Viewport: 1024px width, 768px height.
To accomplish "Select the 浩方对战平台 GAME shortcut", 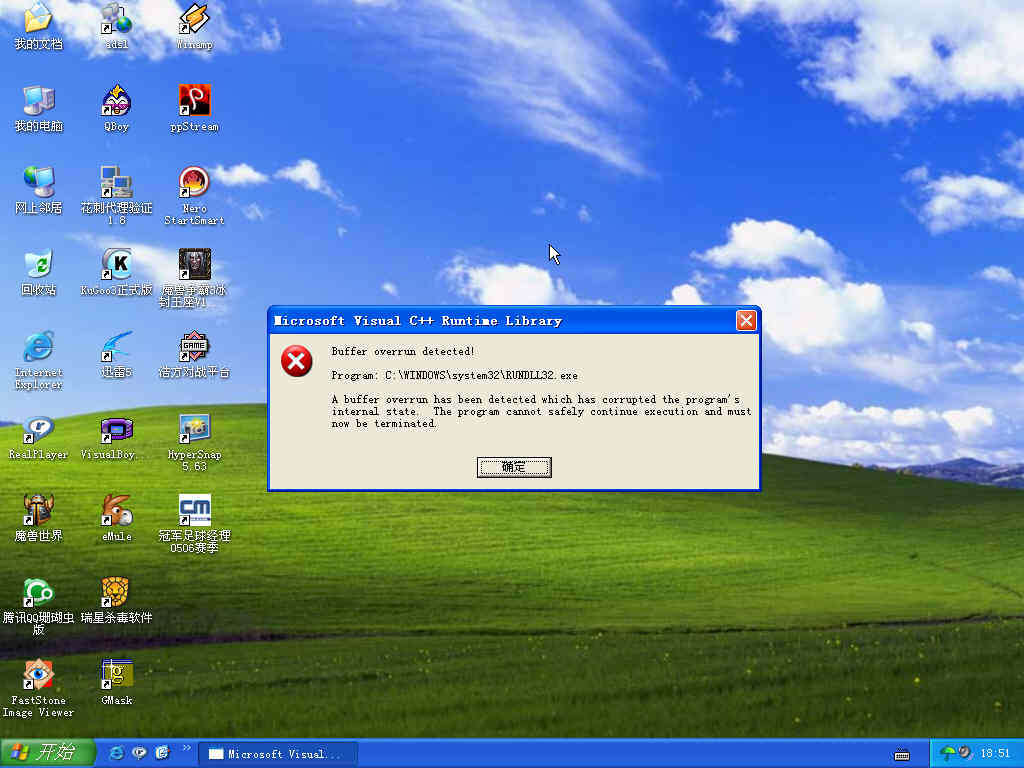I will (195, 355).
